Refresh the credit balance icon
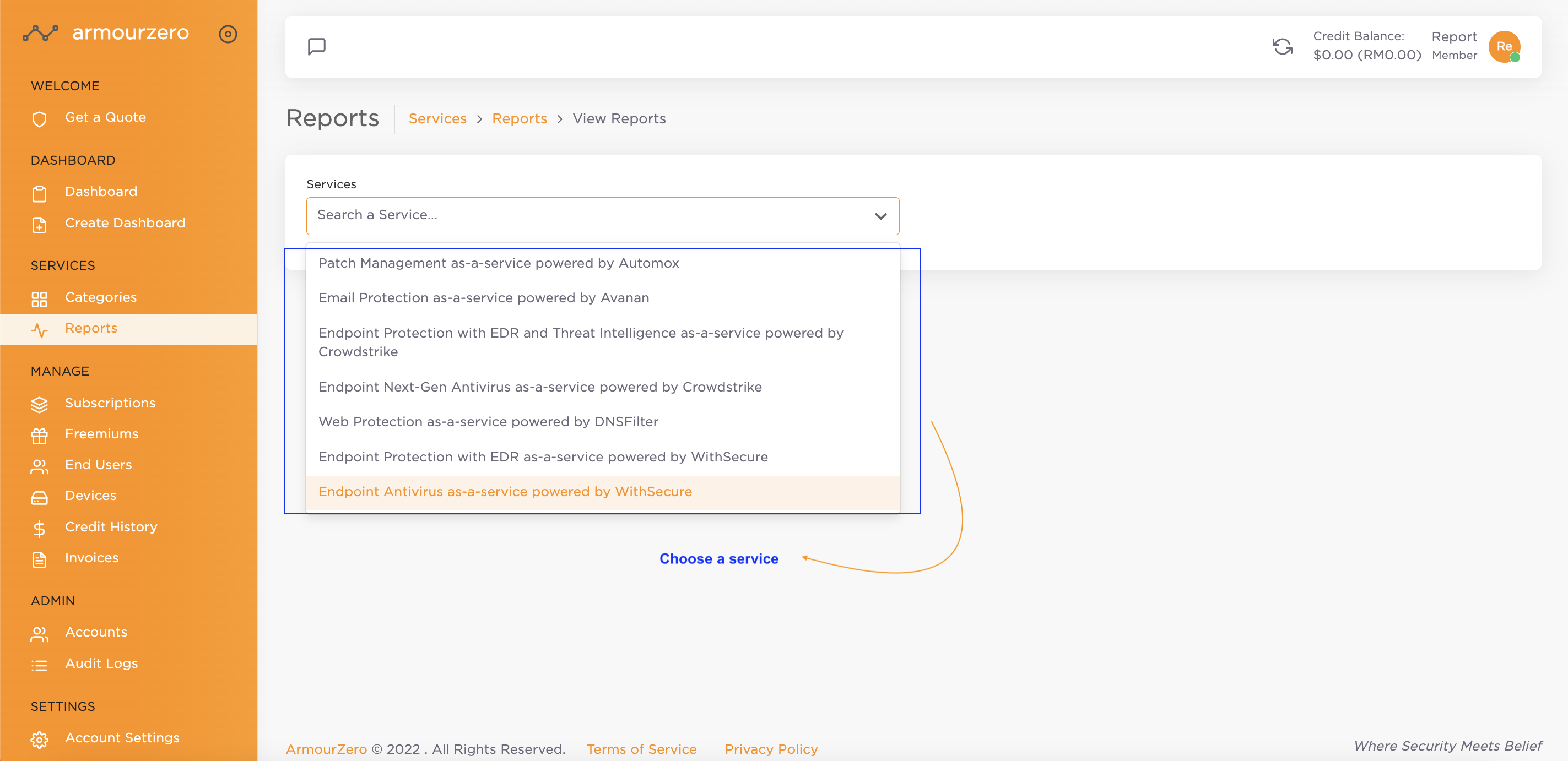Screen dimensions: 1568x761 click(1283, 47)
